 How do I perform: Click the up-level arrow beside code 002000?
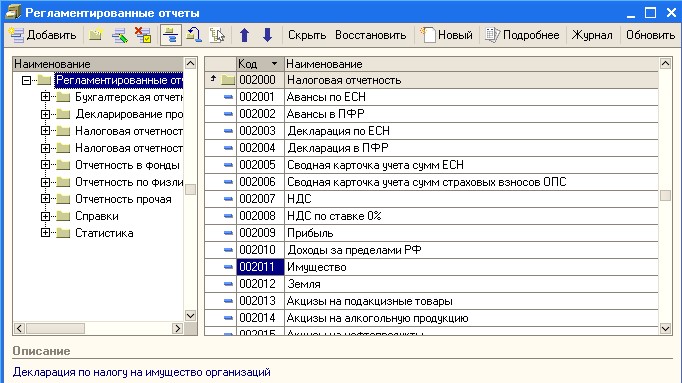coord(213,79)
